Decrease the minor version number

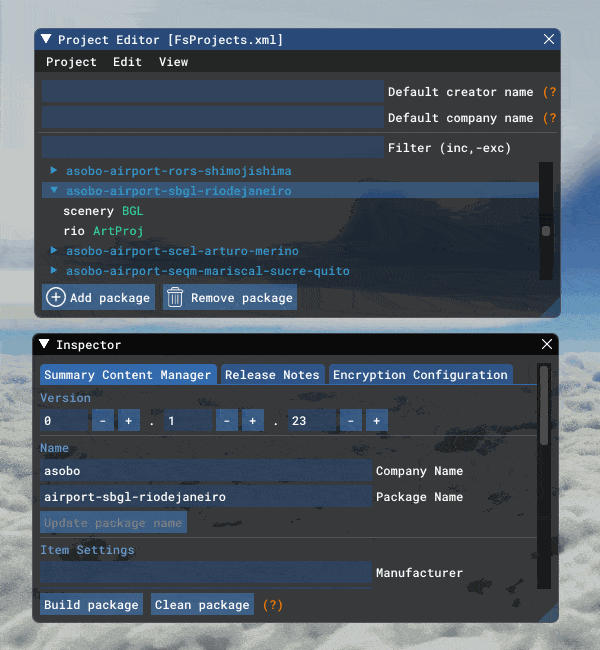pos(227,421)
